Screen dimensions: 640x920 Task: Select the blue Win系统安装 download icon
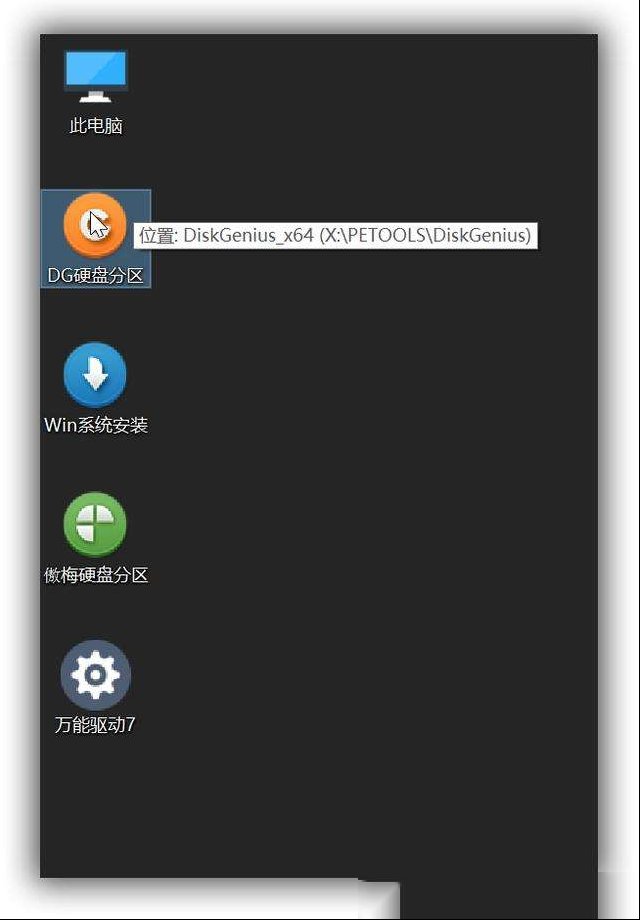(x=95, y=376)
